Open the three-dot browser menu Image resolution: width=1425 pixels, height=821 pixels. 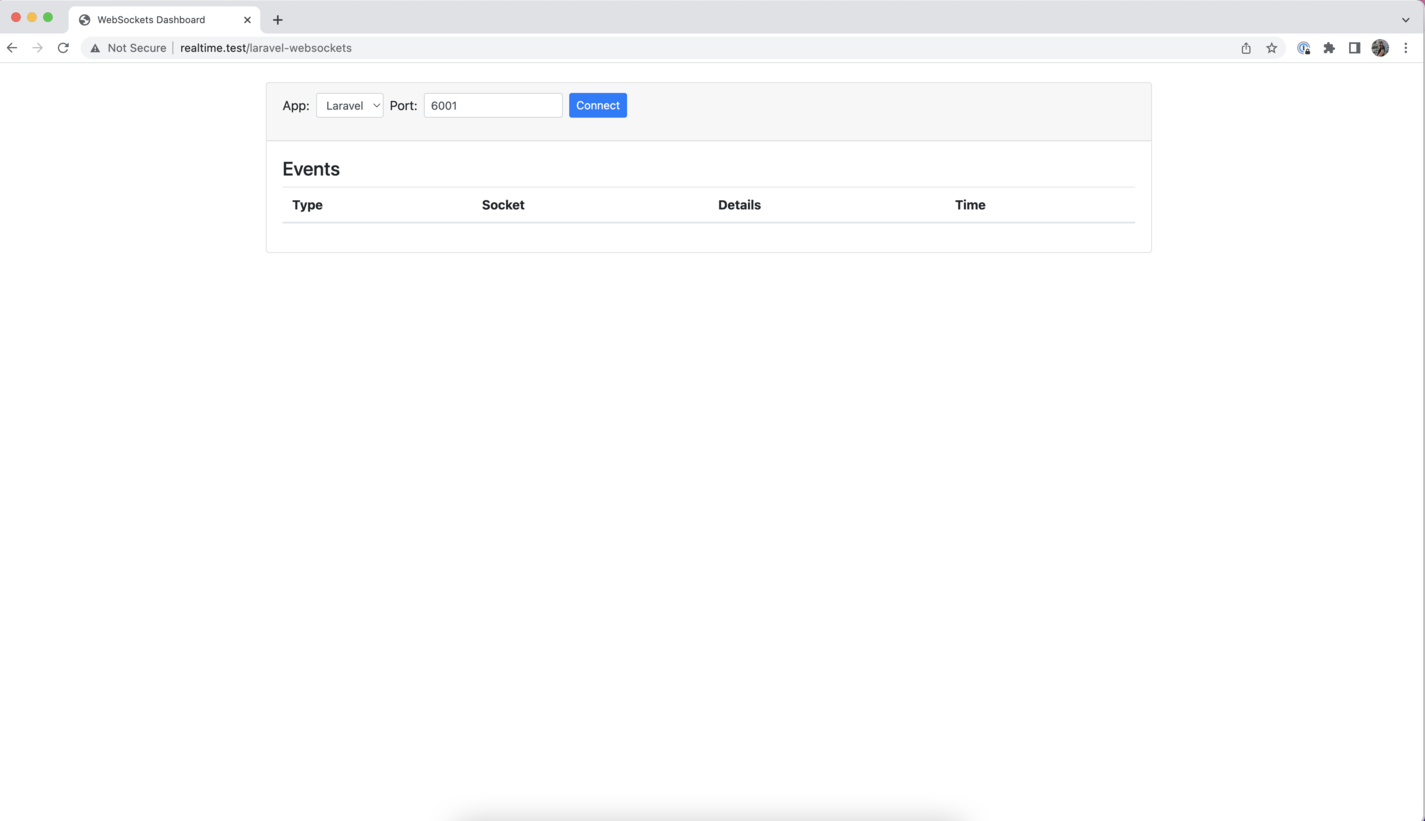(1406, 47)
